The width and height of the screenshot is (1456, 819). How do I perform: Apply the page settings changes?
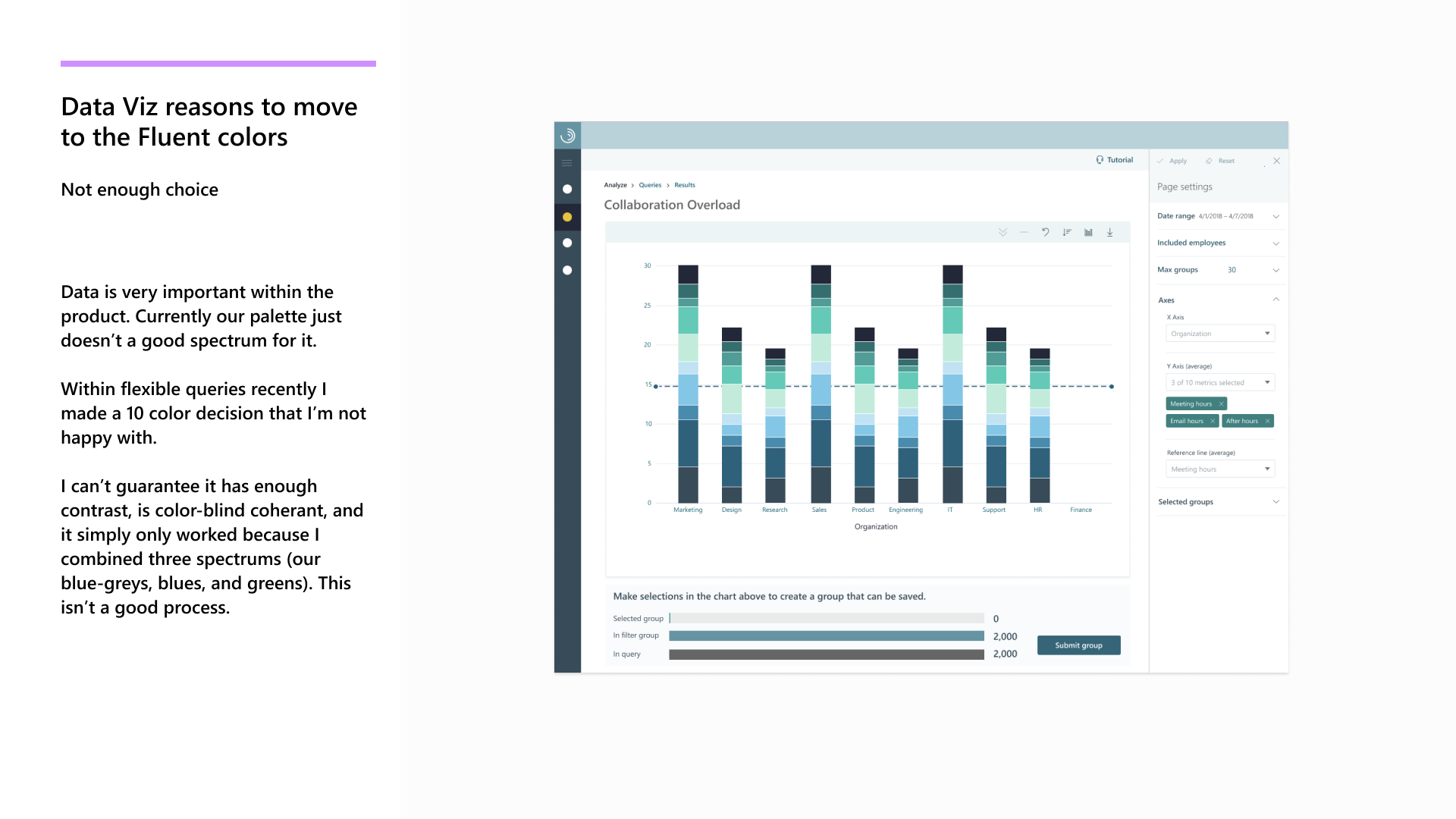(1174, 161)
